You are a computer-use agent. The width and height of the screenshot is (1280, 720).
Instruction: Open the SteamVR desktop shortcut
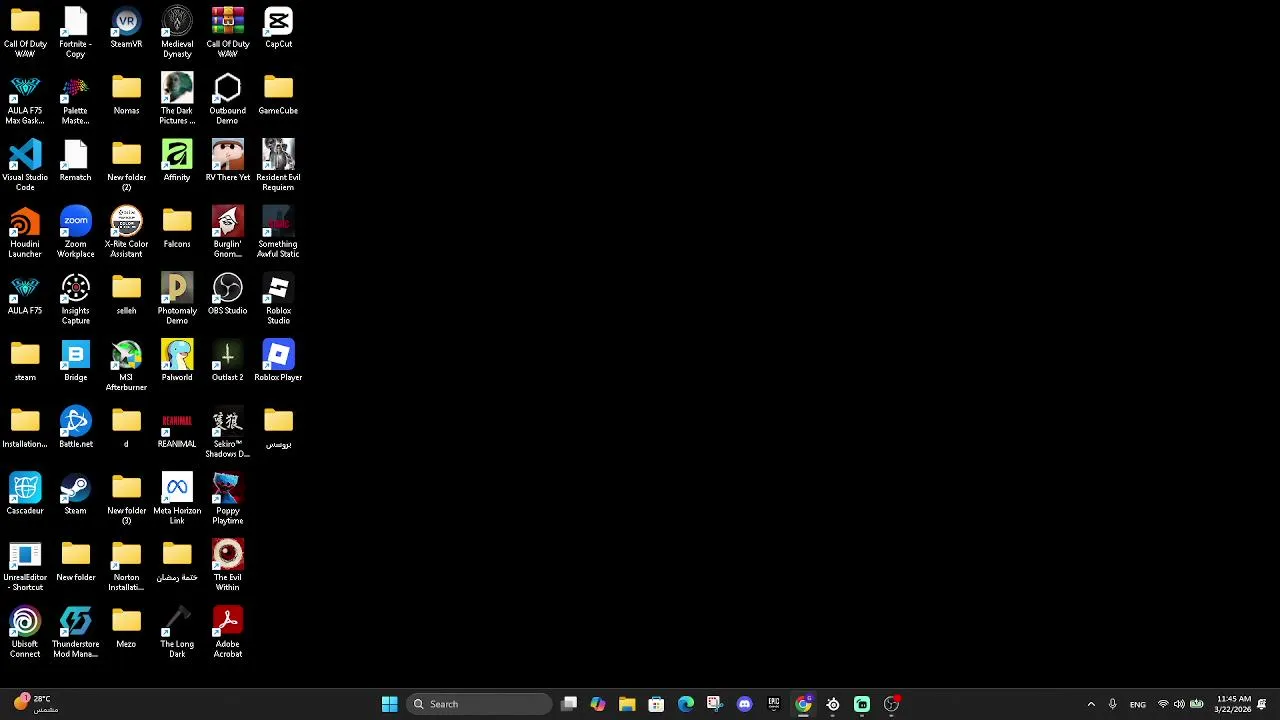[126, 29]
